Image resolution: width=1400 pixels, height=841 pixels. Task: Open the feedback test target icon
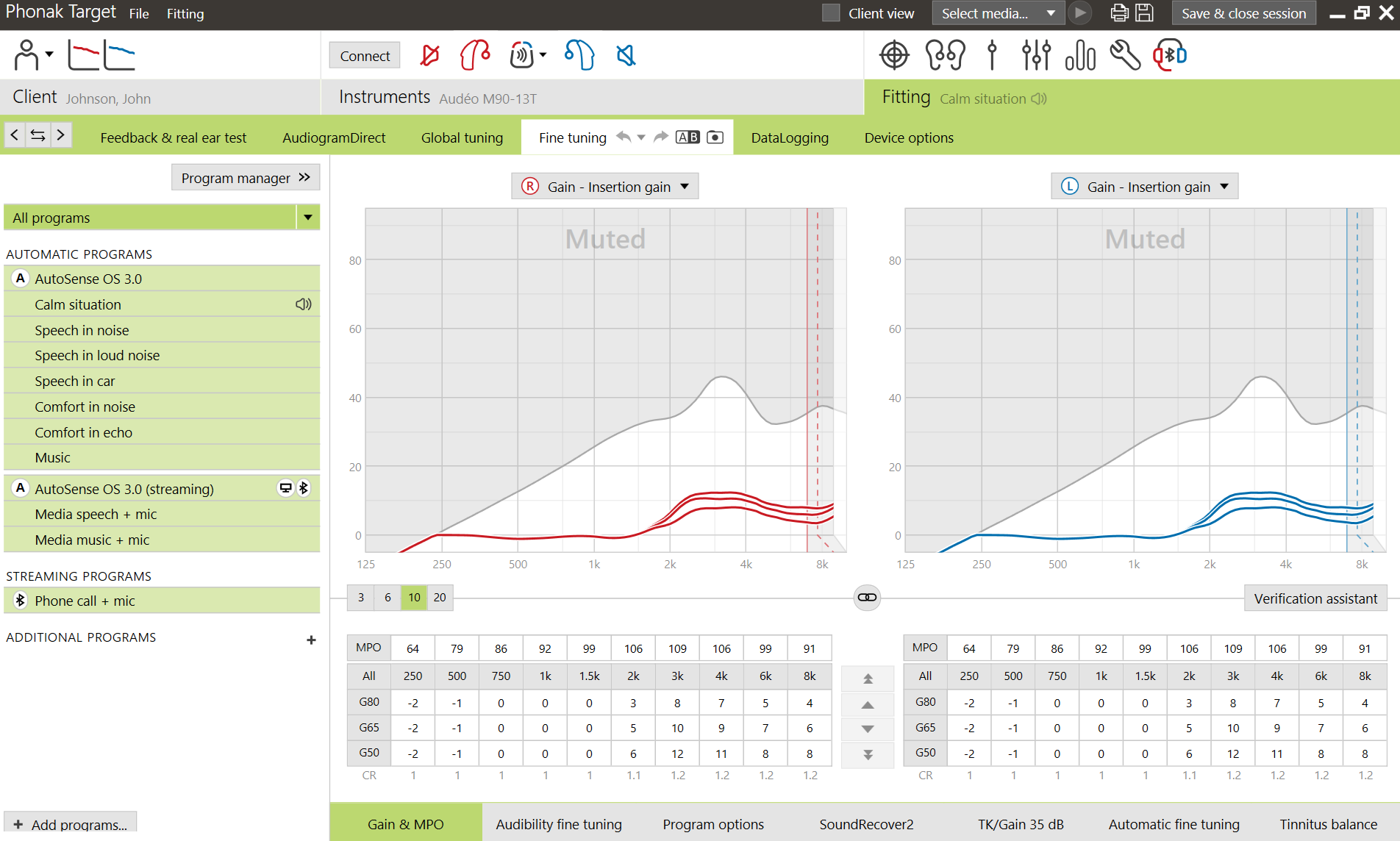coord(894,55)
